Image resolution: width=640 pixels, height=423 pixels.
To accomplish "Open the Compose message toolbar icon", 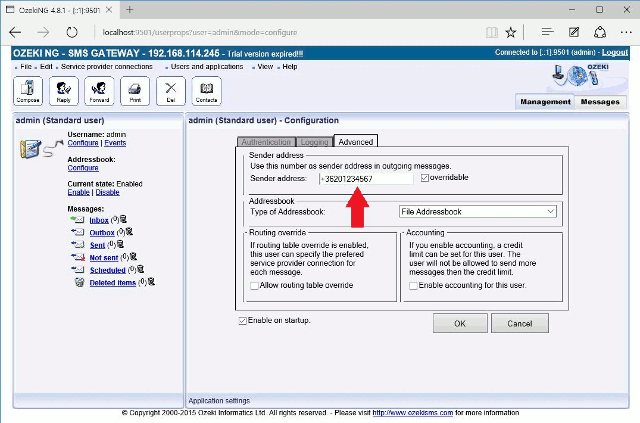I will 28,91.
